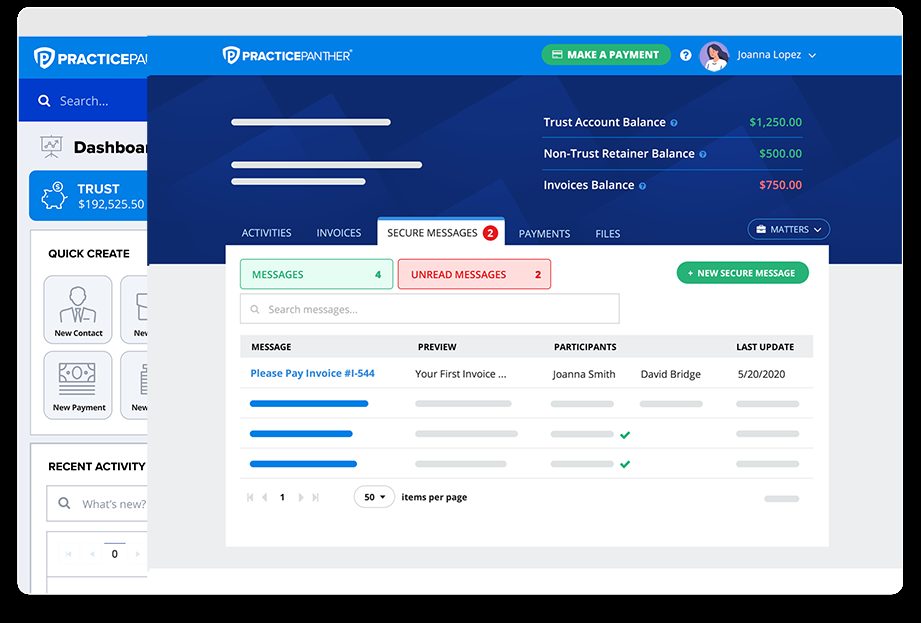Click the $500.00 retainer balance amount
Viewport: 921px width, 623px height.
(780, 154)
